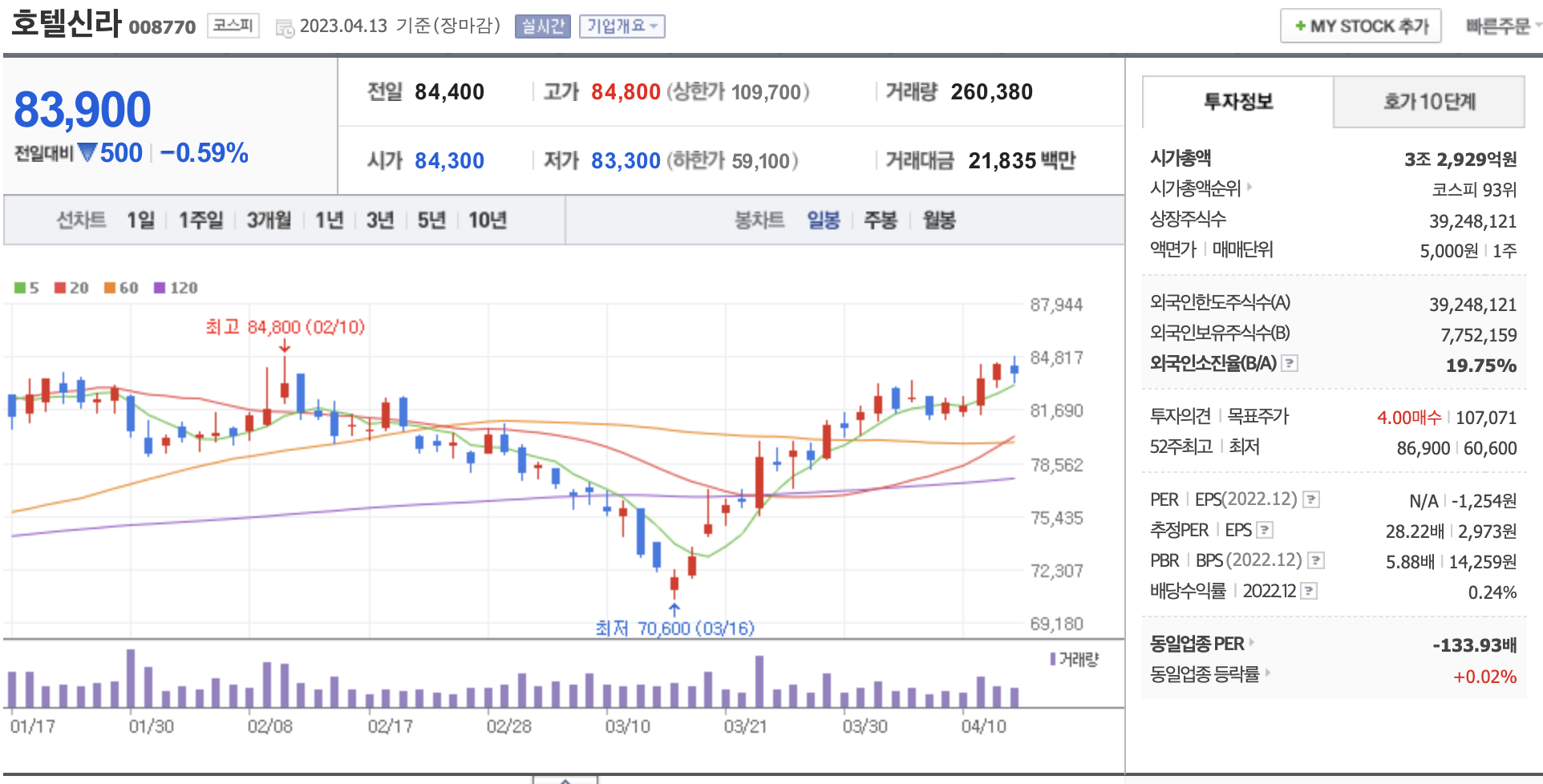1543x784 pixels.
Task: Click help icon next to 외국인소진율(B/A)
Action: [1290, 363]
